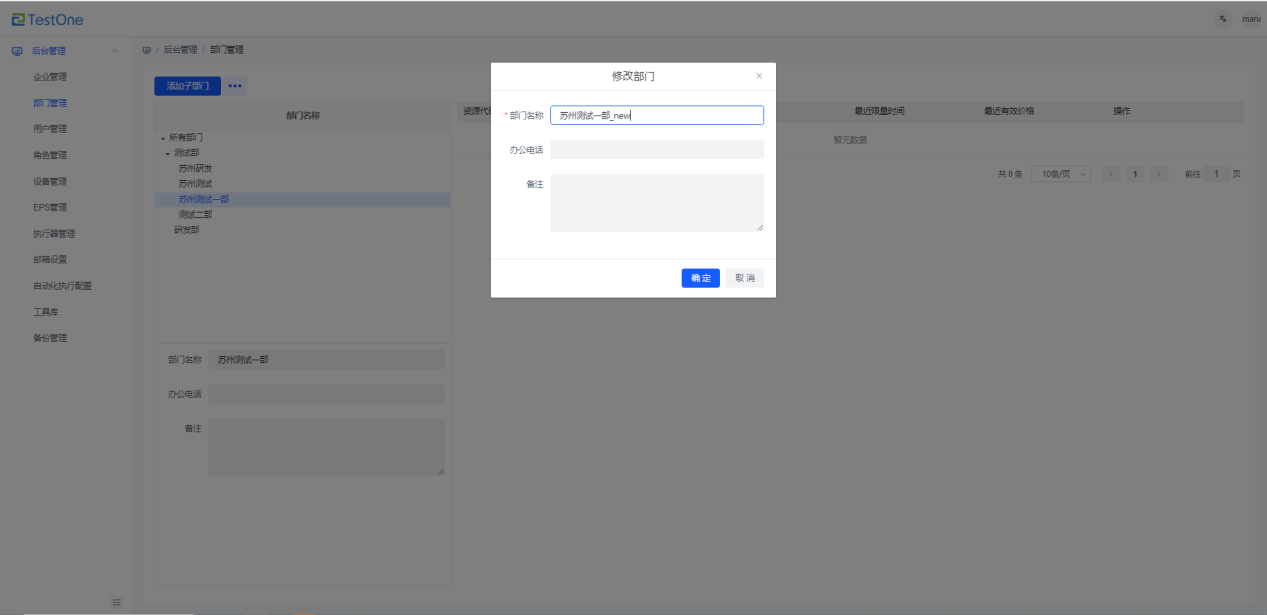The width and height of the screenshot is (1267, 615).
Task: Click the monitor icon beside 后台管理 in sidebar
Action: tap(17, 51)
